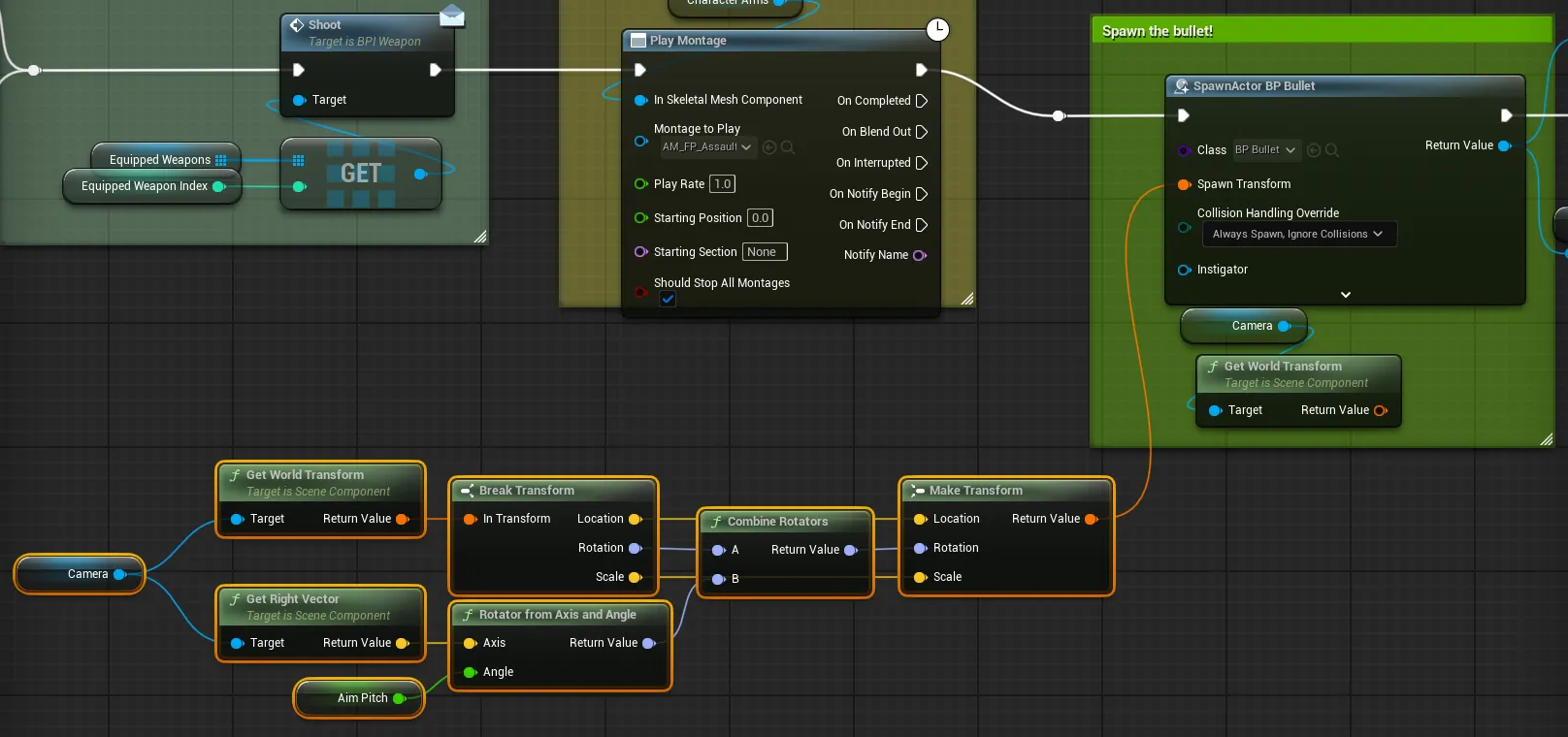This screenshot has width=1568, height=737.
Task: Click the Play Rate value field
Action: coord(723,184)
